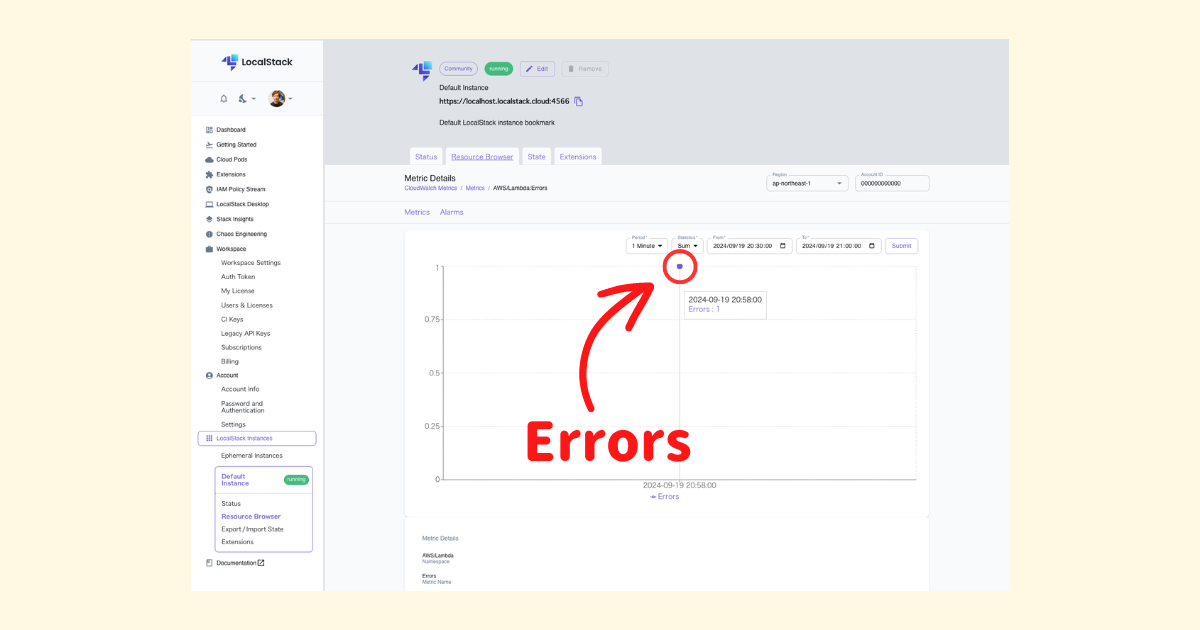Open Legacy API Keys page
Screen dimensions: 1200x630
tap(246, 333)
